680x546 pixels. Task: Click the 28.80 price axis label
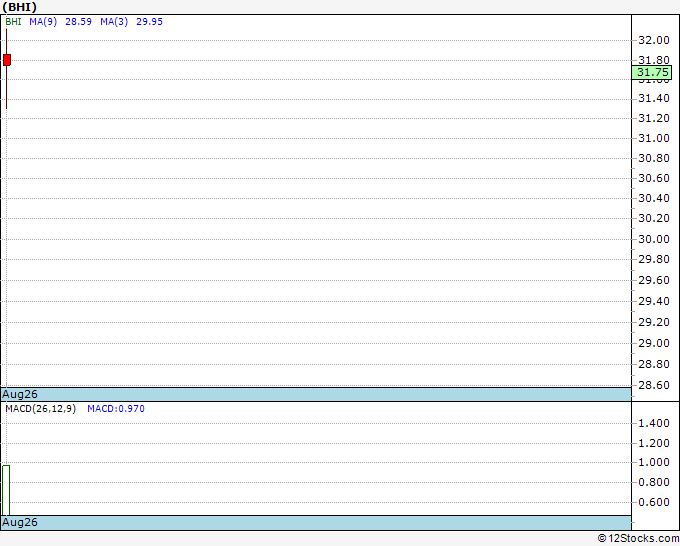click(x=654, y=364)
